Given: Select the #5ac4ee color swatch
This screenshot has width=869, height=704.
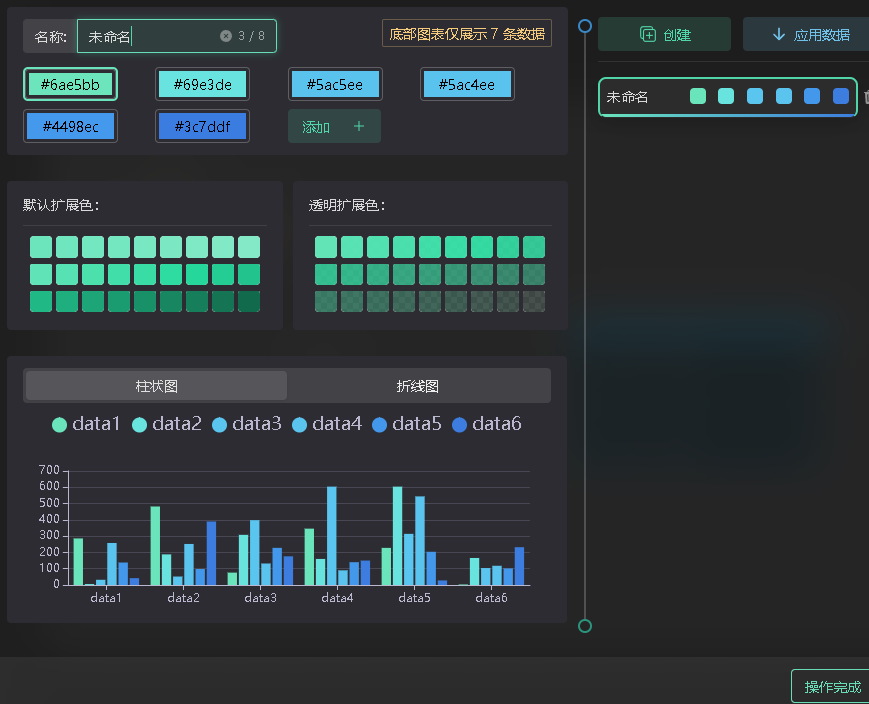Looking at the screenshot, I should click(x=467, y=85).
